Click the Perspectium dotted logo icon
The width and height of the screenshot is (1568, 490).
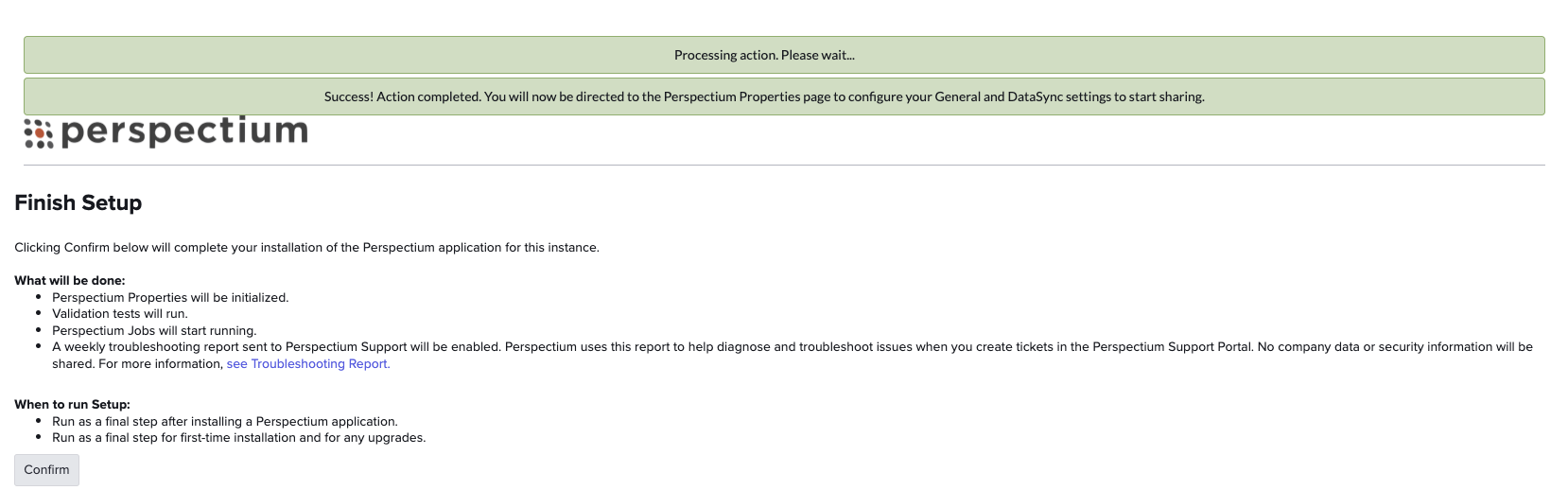pyautogui.click(x=39, y=134)
